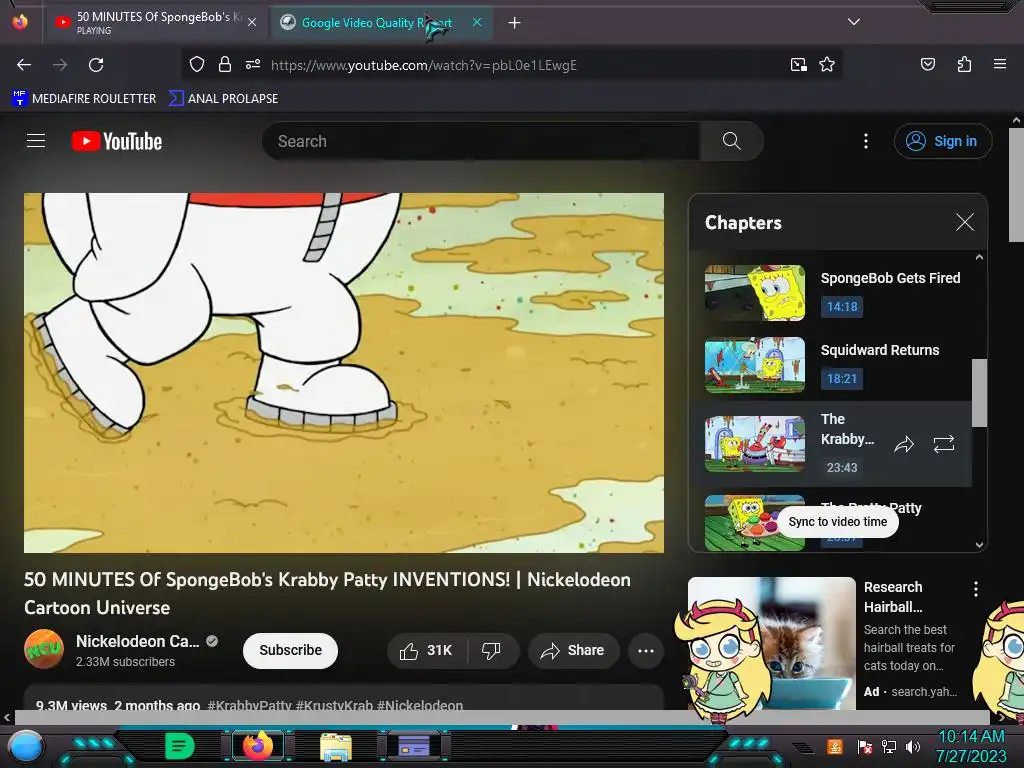Save to Pocket icon in toolbar

927,64
